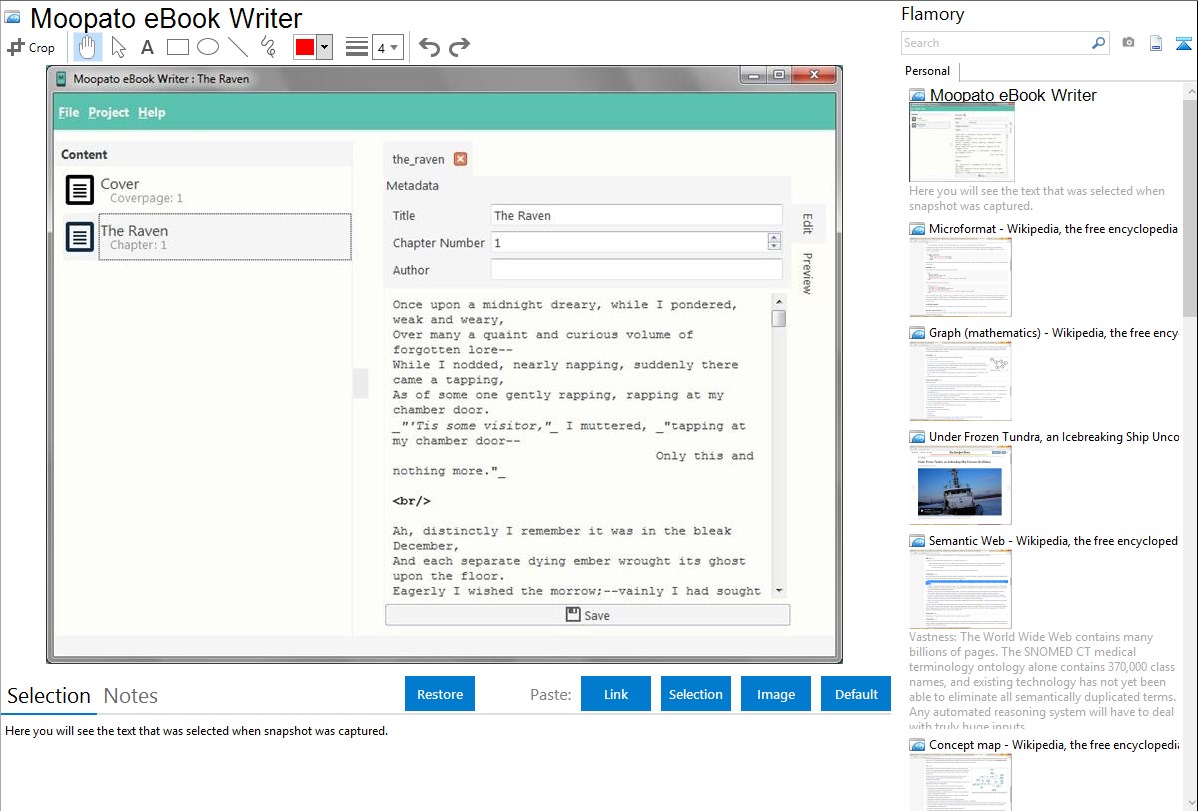Open the color picker dropdown arrow
This screenshot has width=1198, height=811.
coord(324,47)
